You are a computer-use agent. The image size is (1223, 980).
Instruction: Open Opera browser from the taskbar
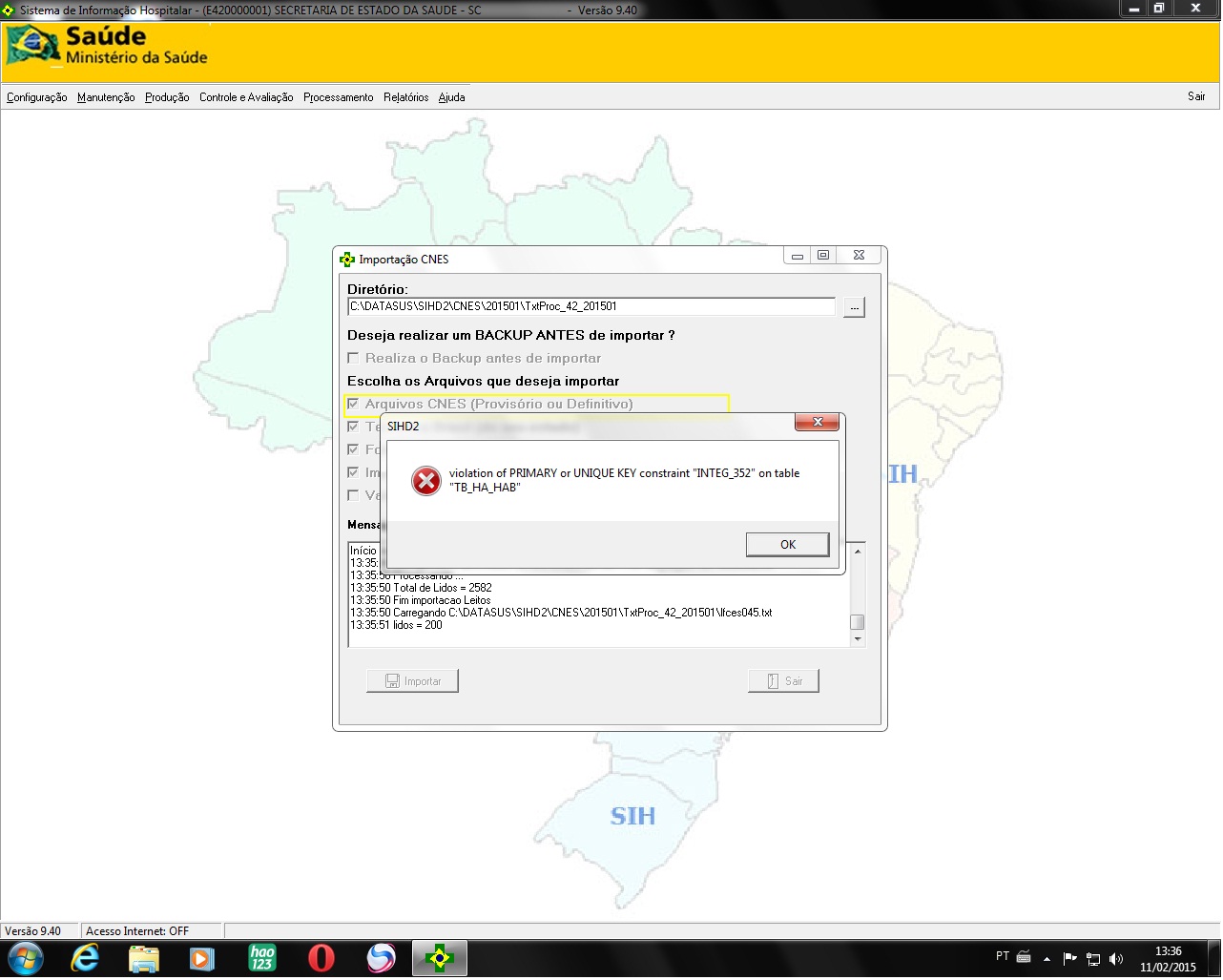pyautogui.click(x=321, y=957)
